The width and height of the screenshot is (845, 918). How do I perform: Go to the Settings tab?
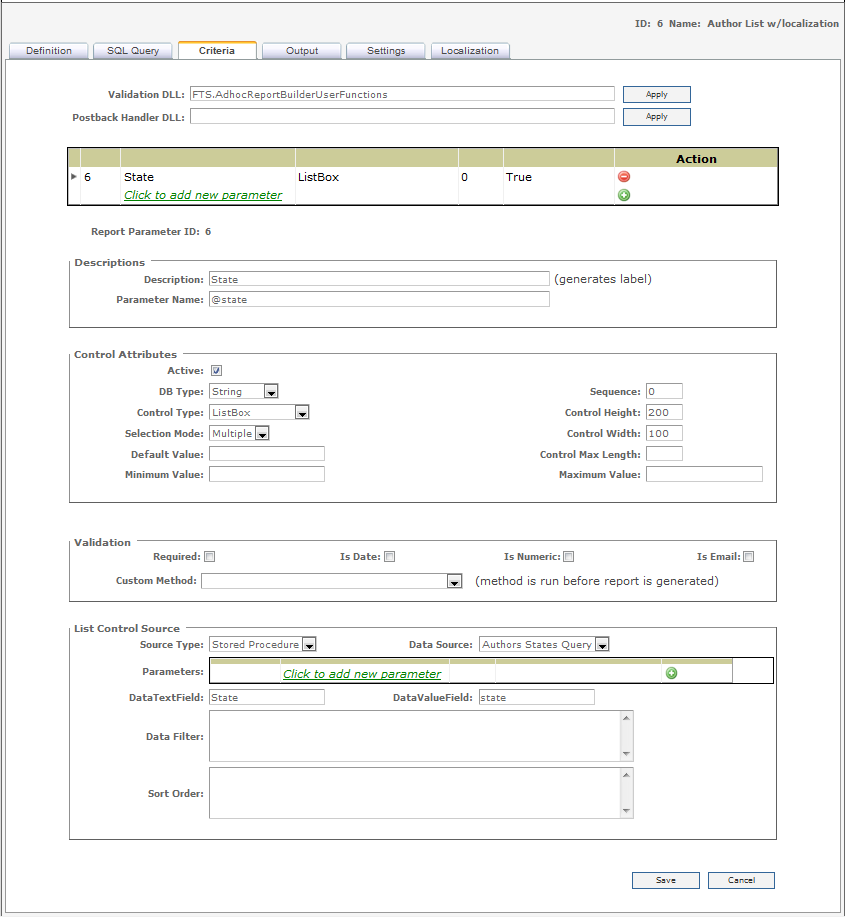(386, 51)
